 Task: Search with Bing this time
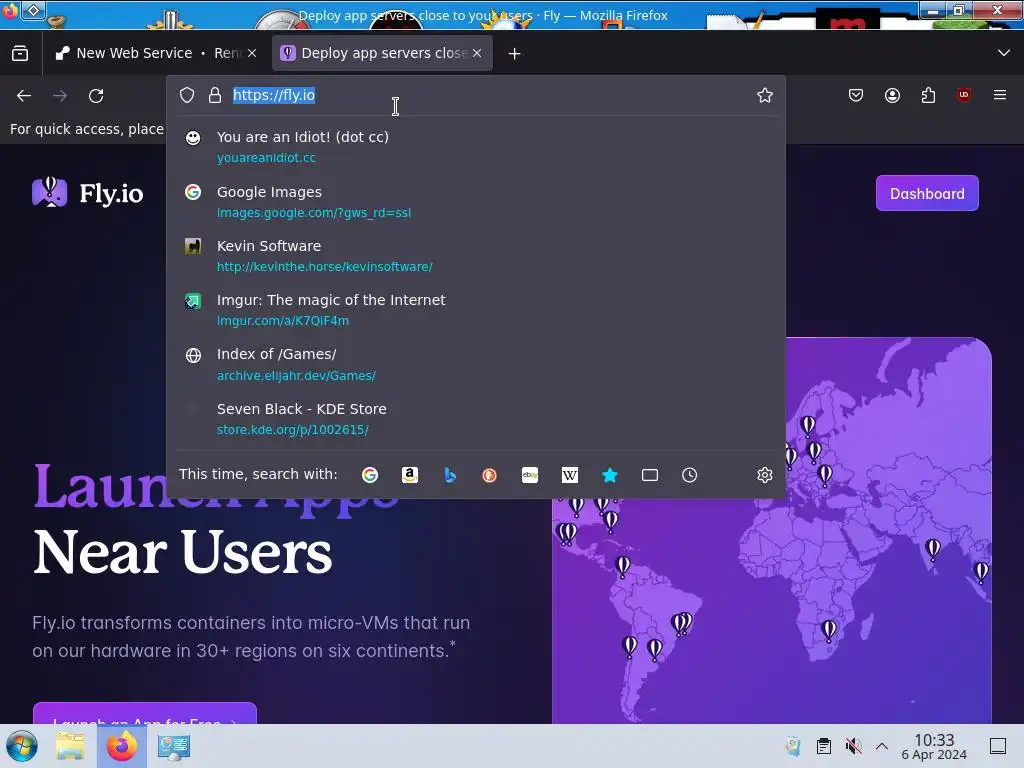(x=450, y=475)
